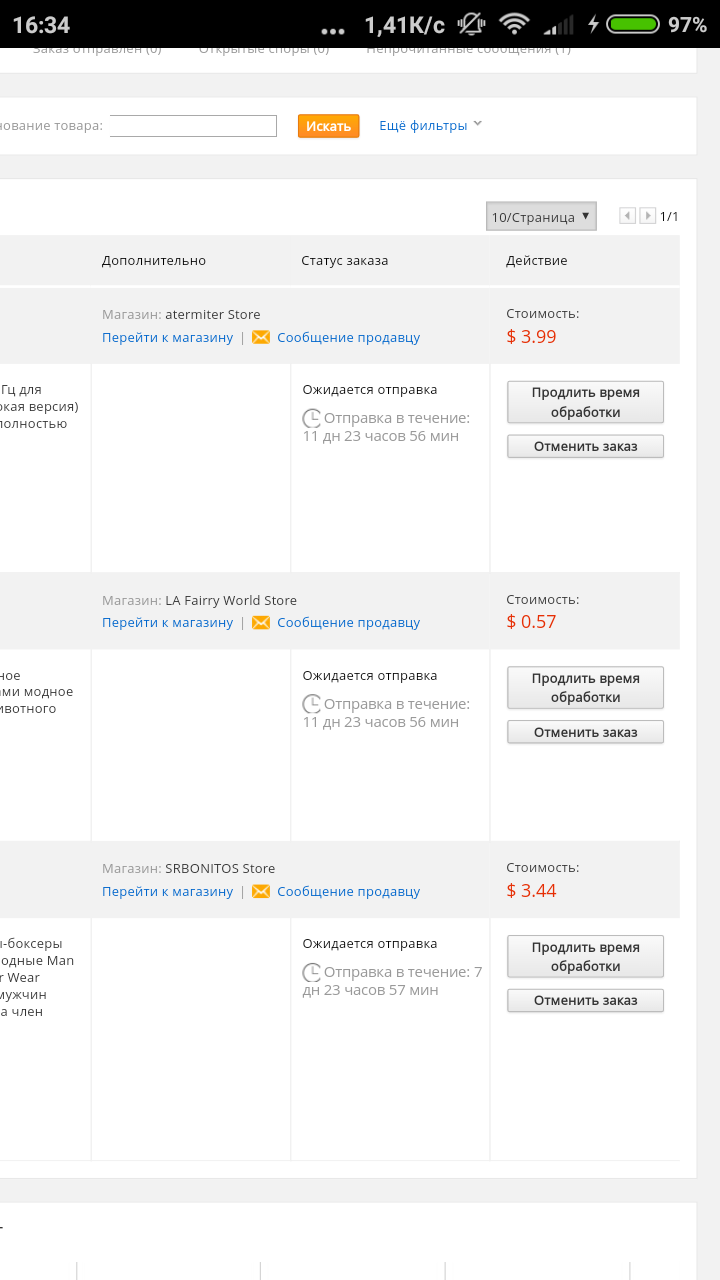
Task: Go to next page arrow
Action: (648, 216)
